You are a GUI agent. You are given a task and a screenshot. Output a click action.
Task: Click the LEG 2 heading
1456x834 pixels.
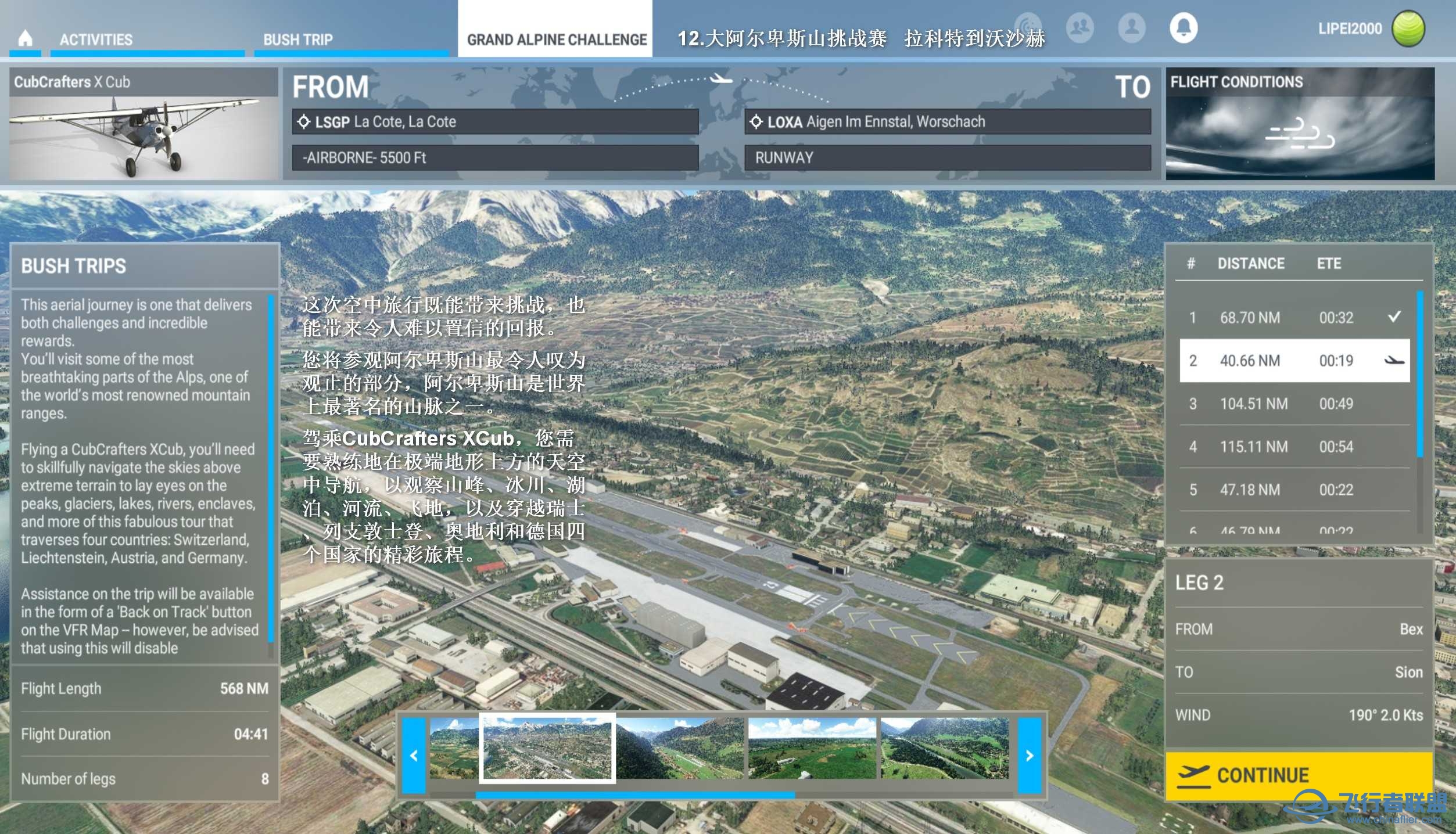point(1199,583)
